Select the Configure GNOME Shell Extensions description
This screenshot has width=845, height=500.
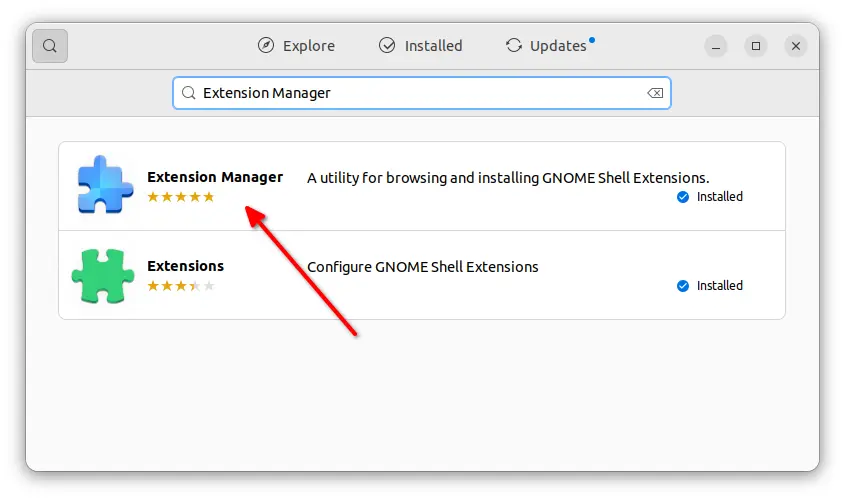click(x=422, y=267)
